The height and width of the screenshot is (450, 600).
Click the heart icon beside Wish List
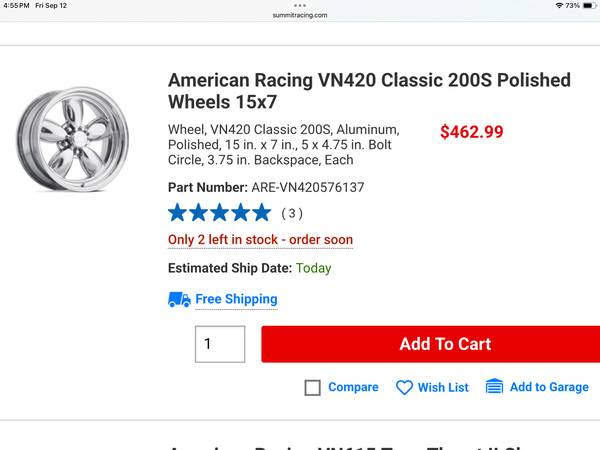(x=404, y=387)
